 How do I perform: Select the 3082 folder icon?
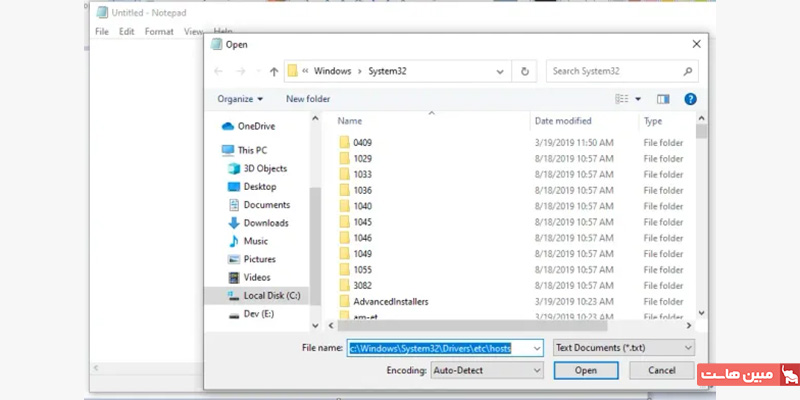click(345, 285)
